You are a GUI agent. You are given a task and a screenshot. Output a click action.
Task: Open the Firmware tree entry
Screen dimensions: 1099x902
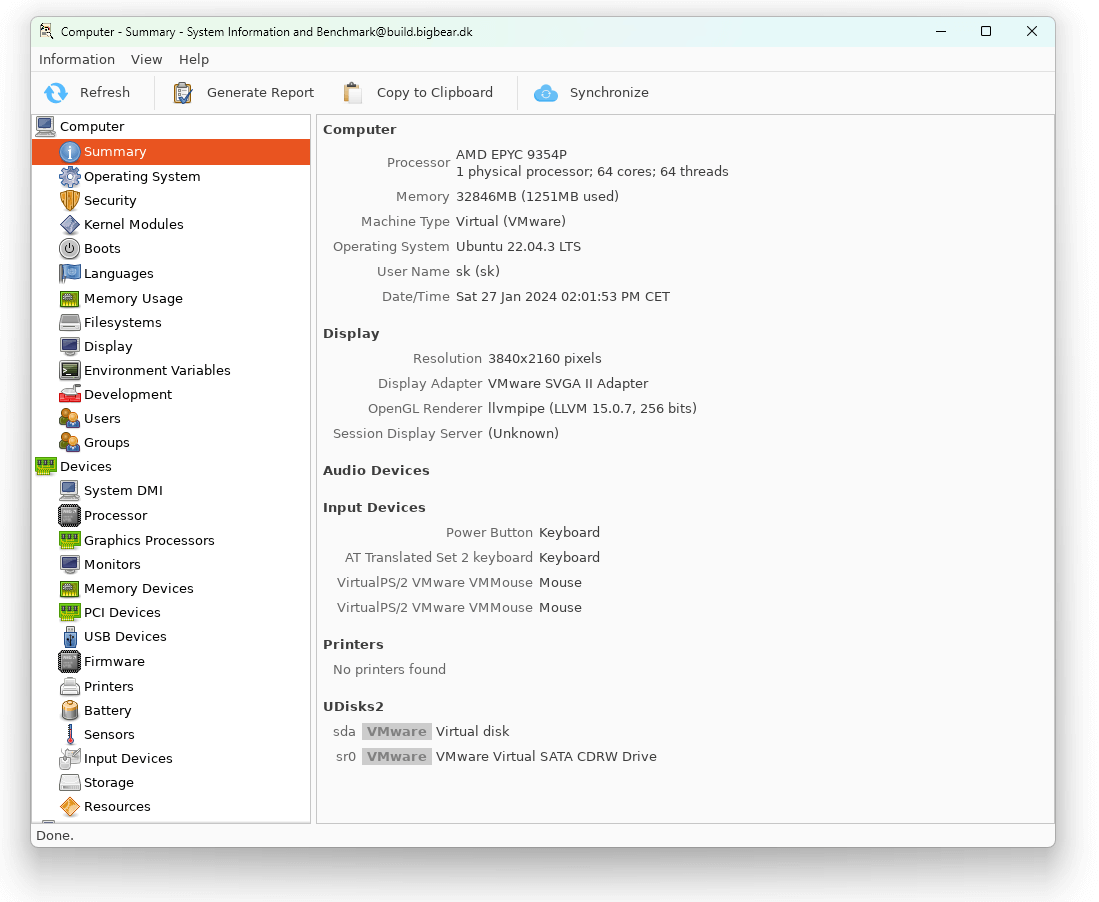tap(114, 662)
